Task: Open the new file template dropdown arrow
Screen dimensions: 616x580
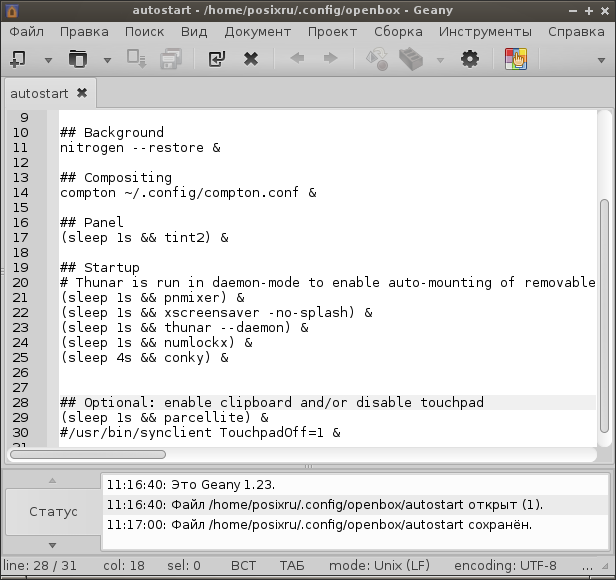Action: point(48,60)
